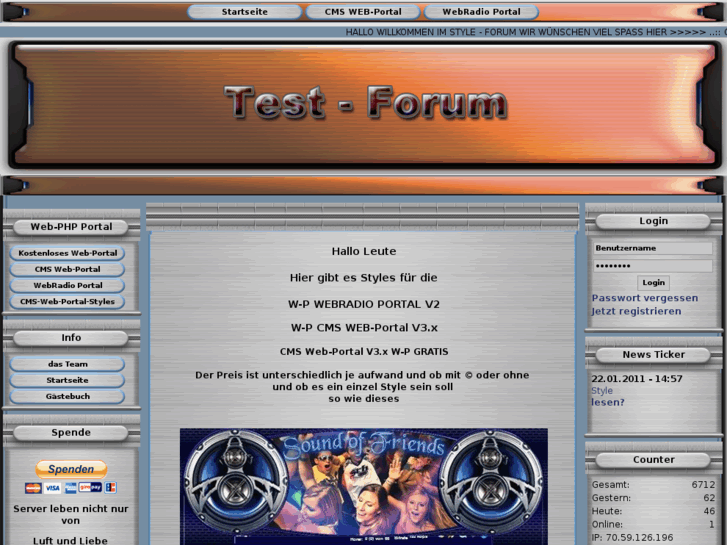
Task: Open WebRadio Portal sidebar link
Action: click(x=67, y=285)
